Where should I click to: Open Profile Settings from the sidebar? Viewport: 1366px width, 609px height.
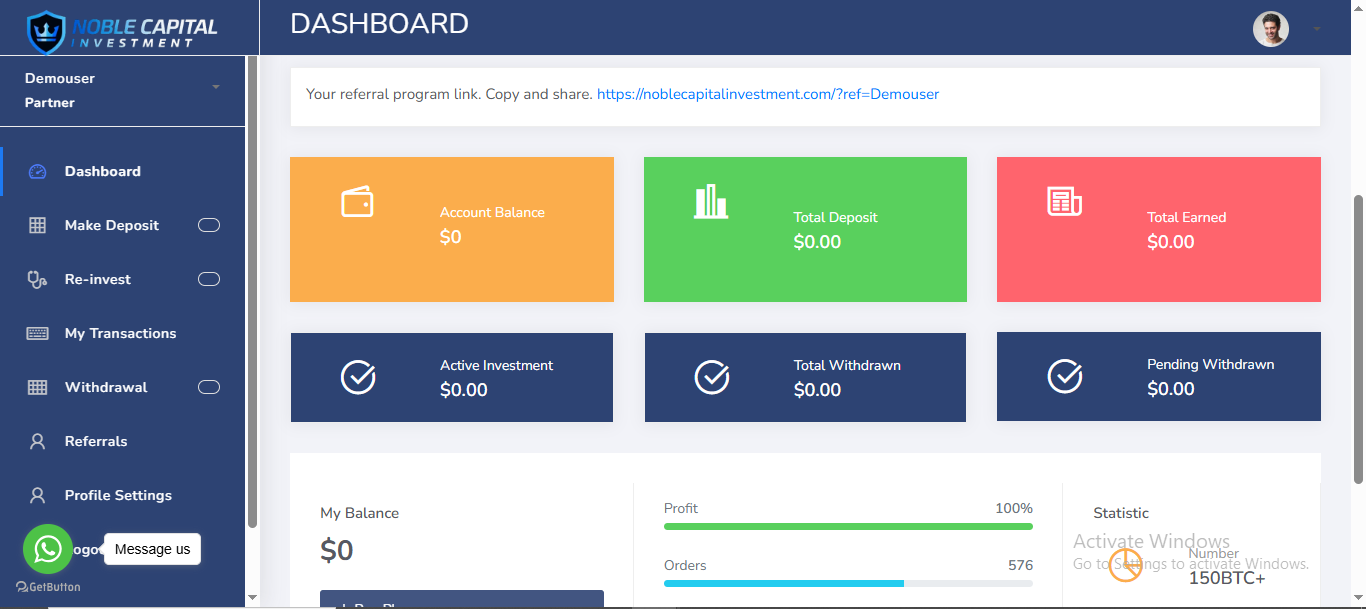pyautogui.click(x=123, y=495)
